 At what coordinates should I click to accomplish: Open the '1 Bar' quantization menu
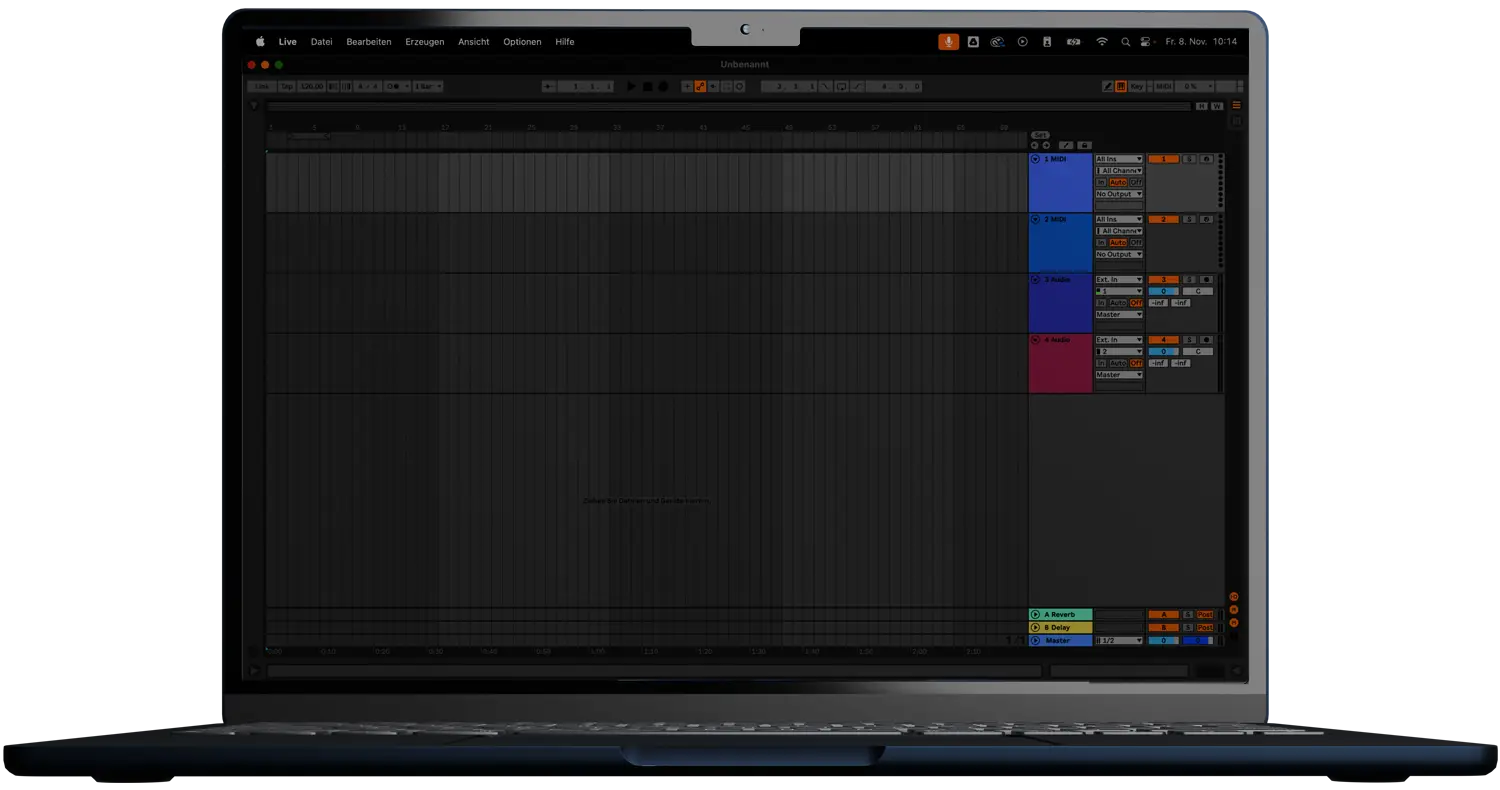pyautogui.click(x=428, y=87)
